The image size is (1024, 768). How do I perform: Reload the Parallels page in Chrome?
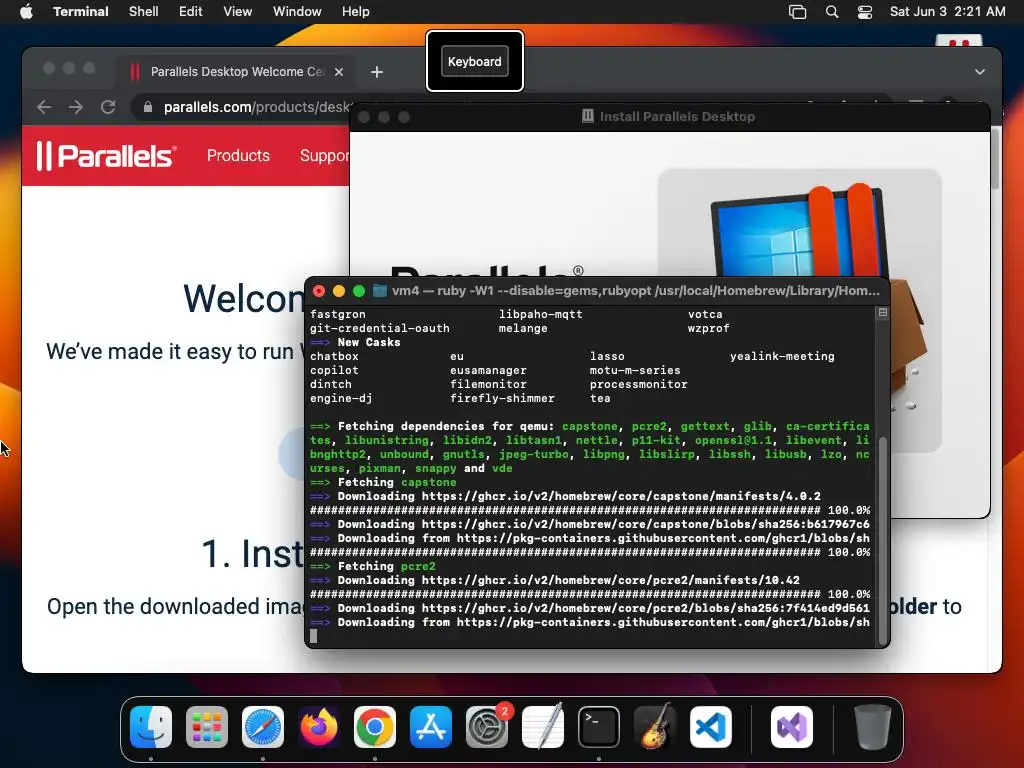coord(108,107)
